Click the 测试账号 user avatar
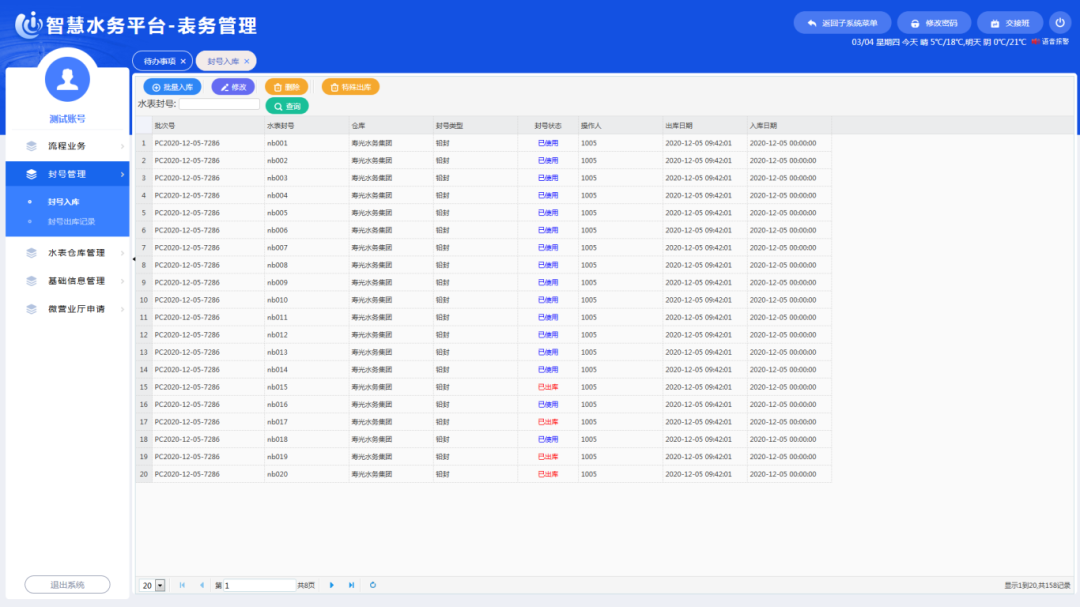 [x=68, y=79]
